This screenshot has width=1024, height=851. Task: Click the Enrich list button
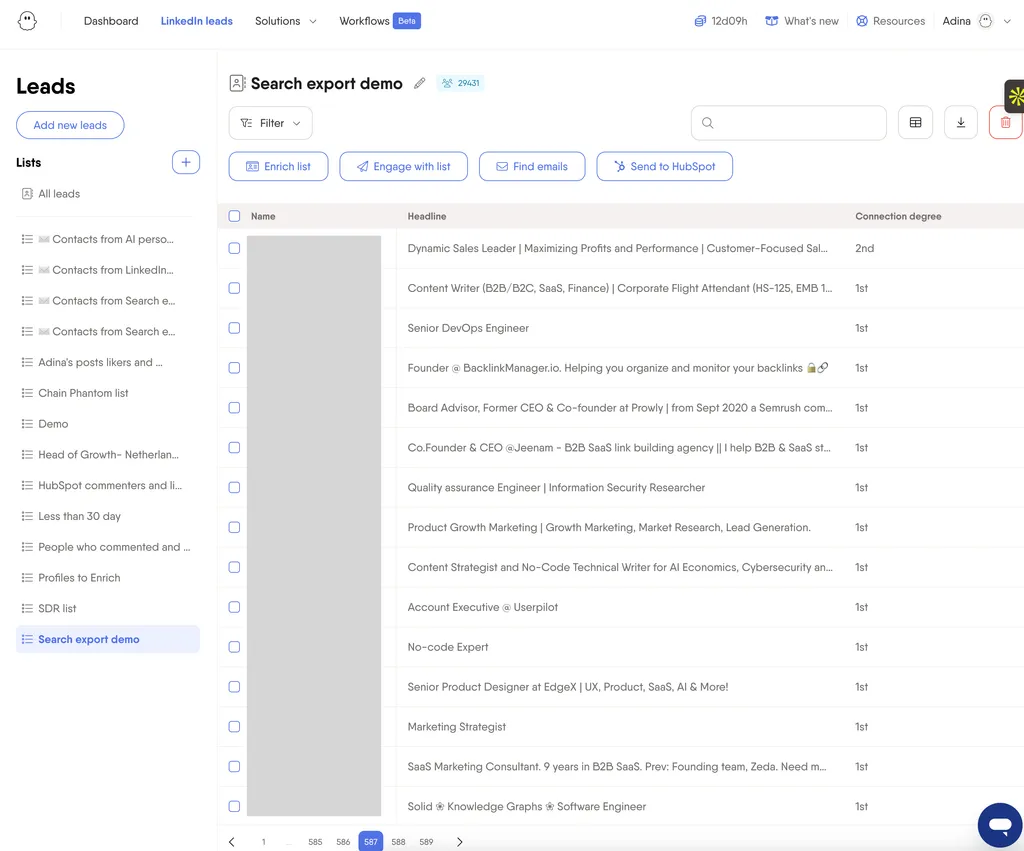[279, 167]
